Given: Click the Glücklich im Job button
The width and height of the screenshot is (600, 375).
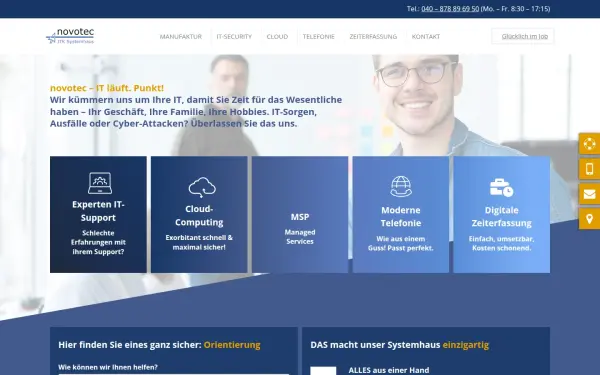Looking at the screenshot, I should coord(523,36).
